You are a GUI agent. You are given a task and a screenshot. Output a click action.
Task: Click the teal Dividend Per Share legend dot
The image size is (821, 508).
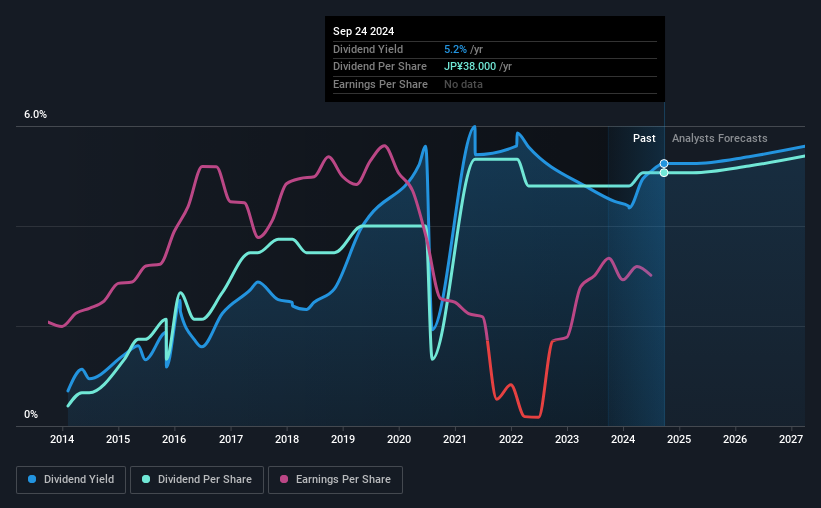[146, 479]
